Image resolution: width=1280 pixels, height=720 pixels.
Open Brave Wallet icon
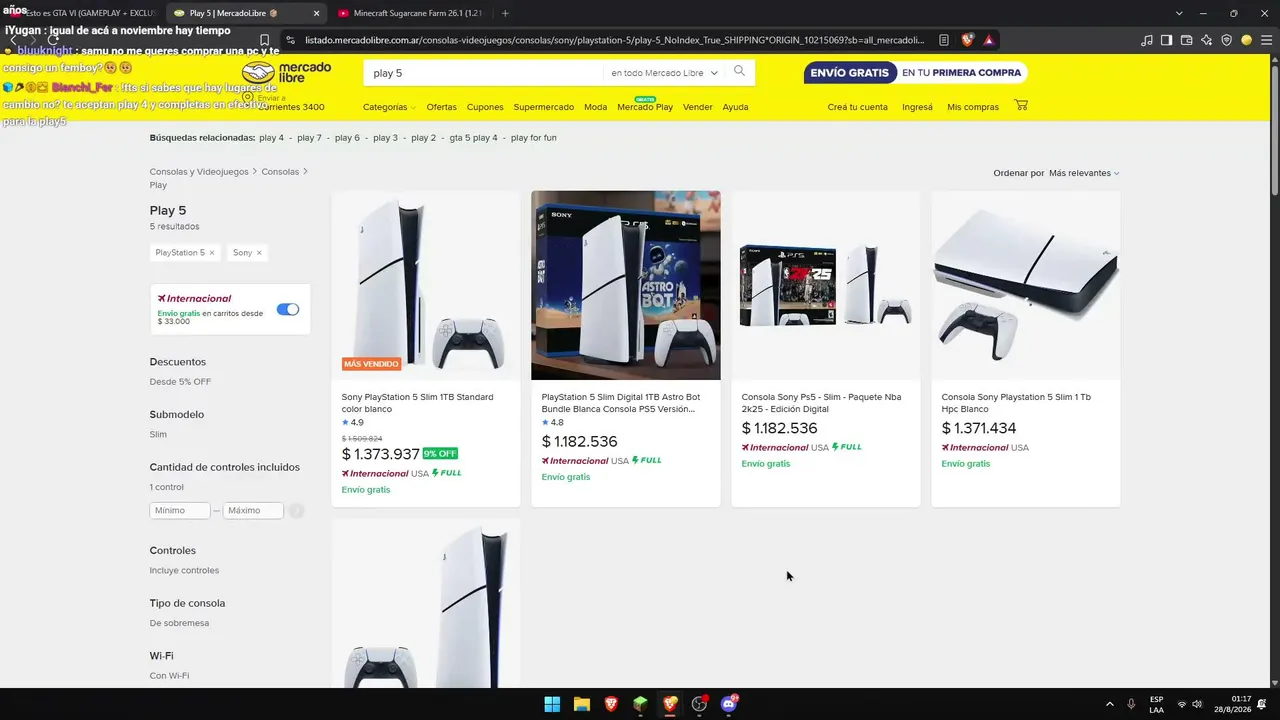click(x=1187, y=40)
